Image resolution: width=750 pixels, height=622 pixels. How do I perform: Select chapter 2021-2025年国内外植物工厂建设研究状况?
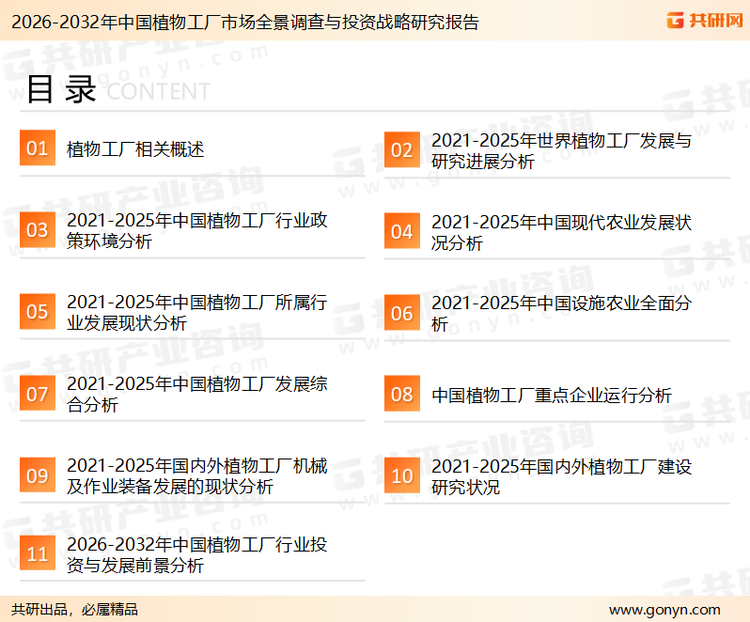tap(562, 477)
